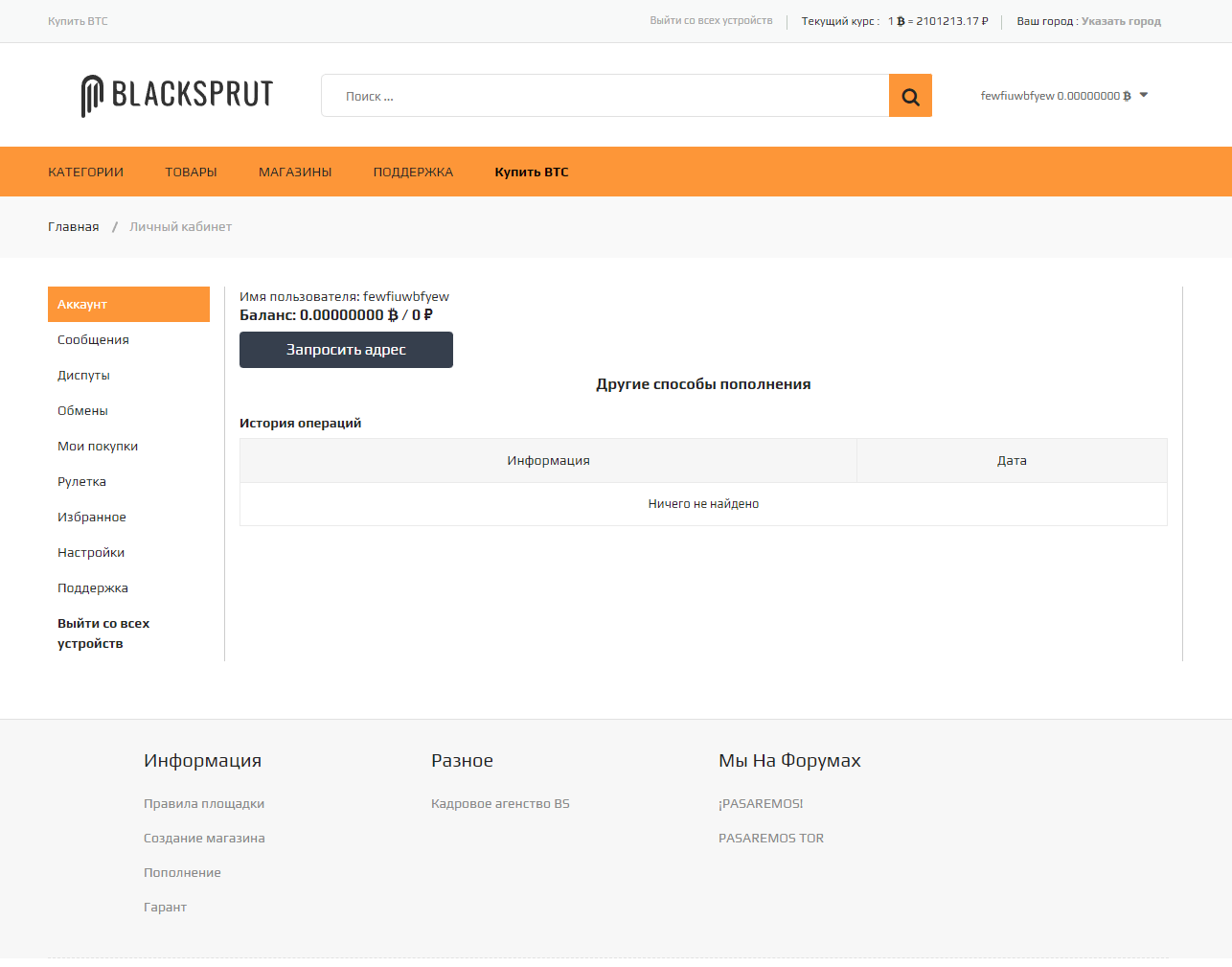Viewport: 1232px width, 967px height.
Task: Open Настройки in the sidebar
Action: tap(91, 553)
